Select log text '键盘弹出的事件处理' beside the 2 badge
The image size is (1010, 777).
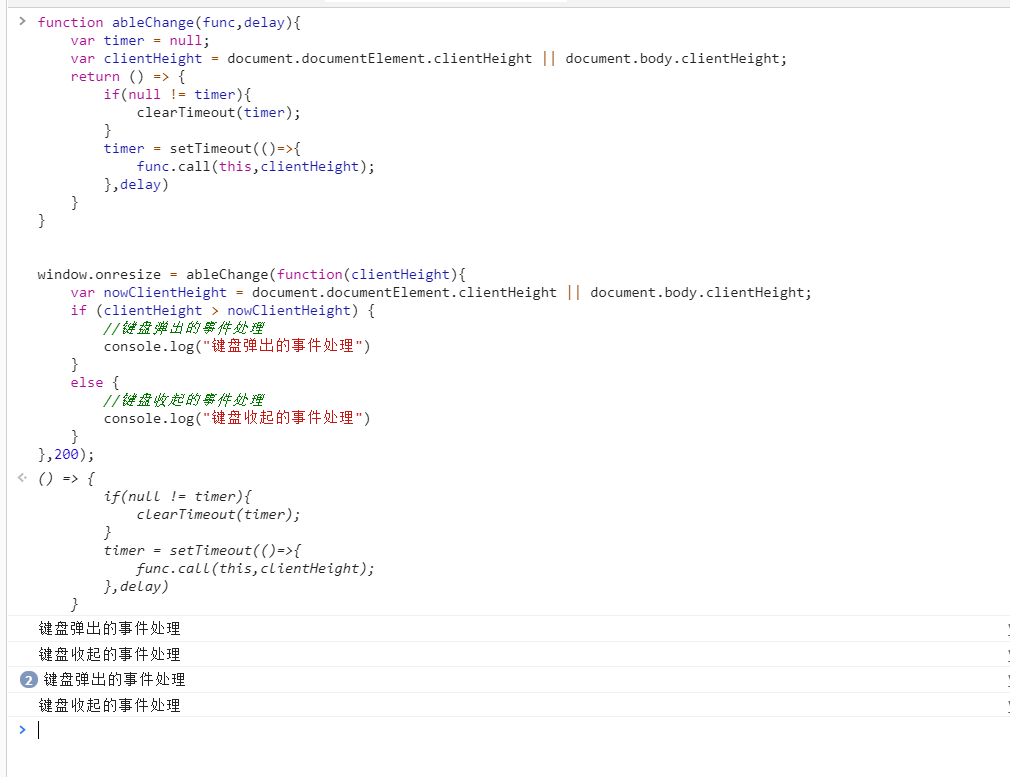coord(115,680)
